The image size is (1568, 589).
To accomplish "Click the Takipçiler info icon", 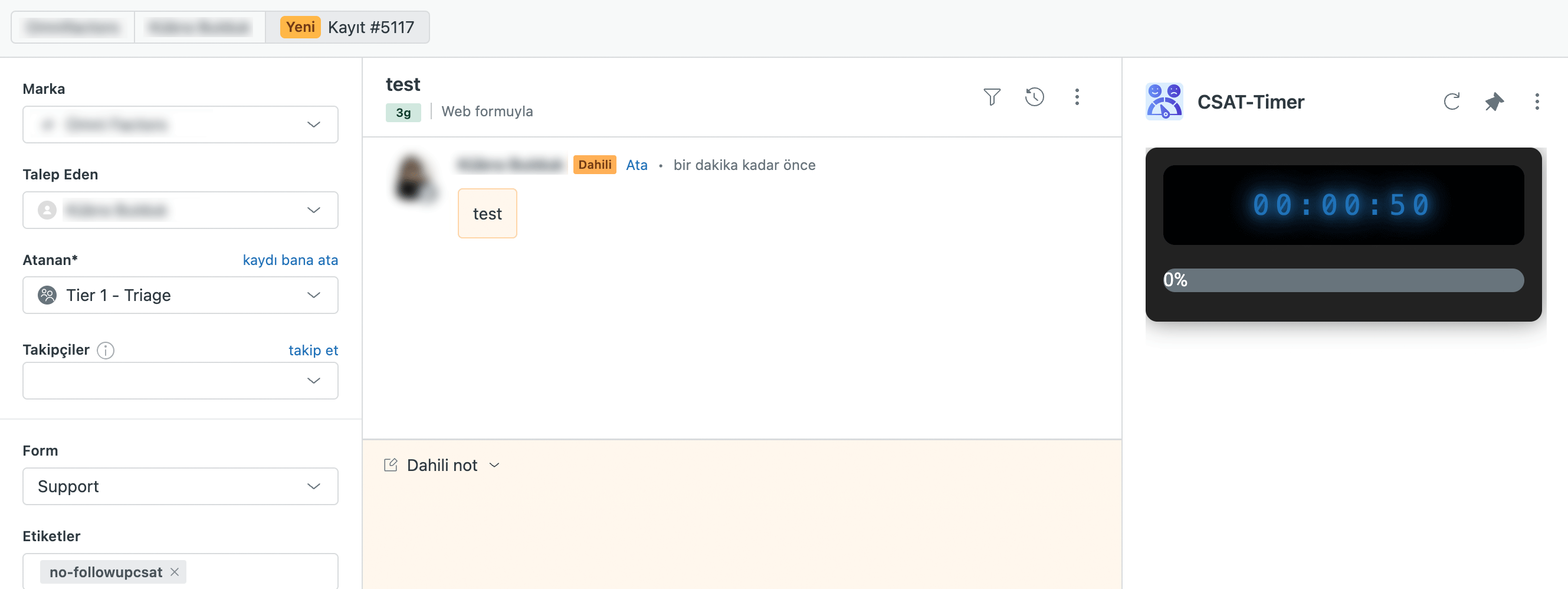I will [x=106, y=350].
